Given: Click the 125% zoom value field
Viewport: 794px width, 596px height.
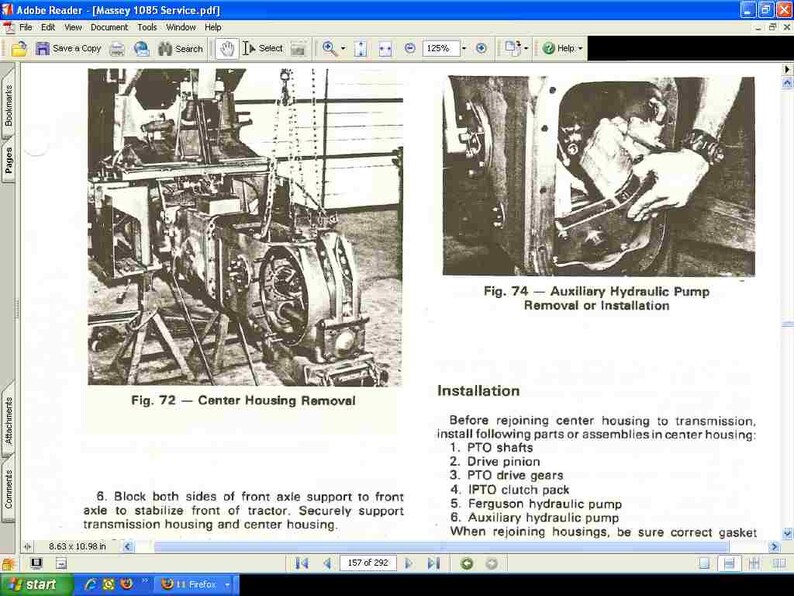Looking at the screenshot, I should click(x=441, y=49).
